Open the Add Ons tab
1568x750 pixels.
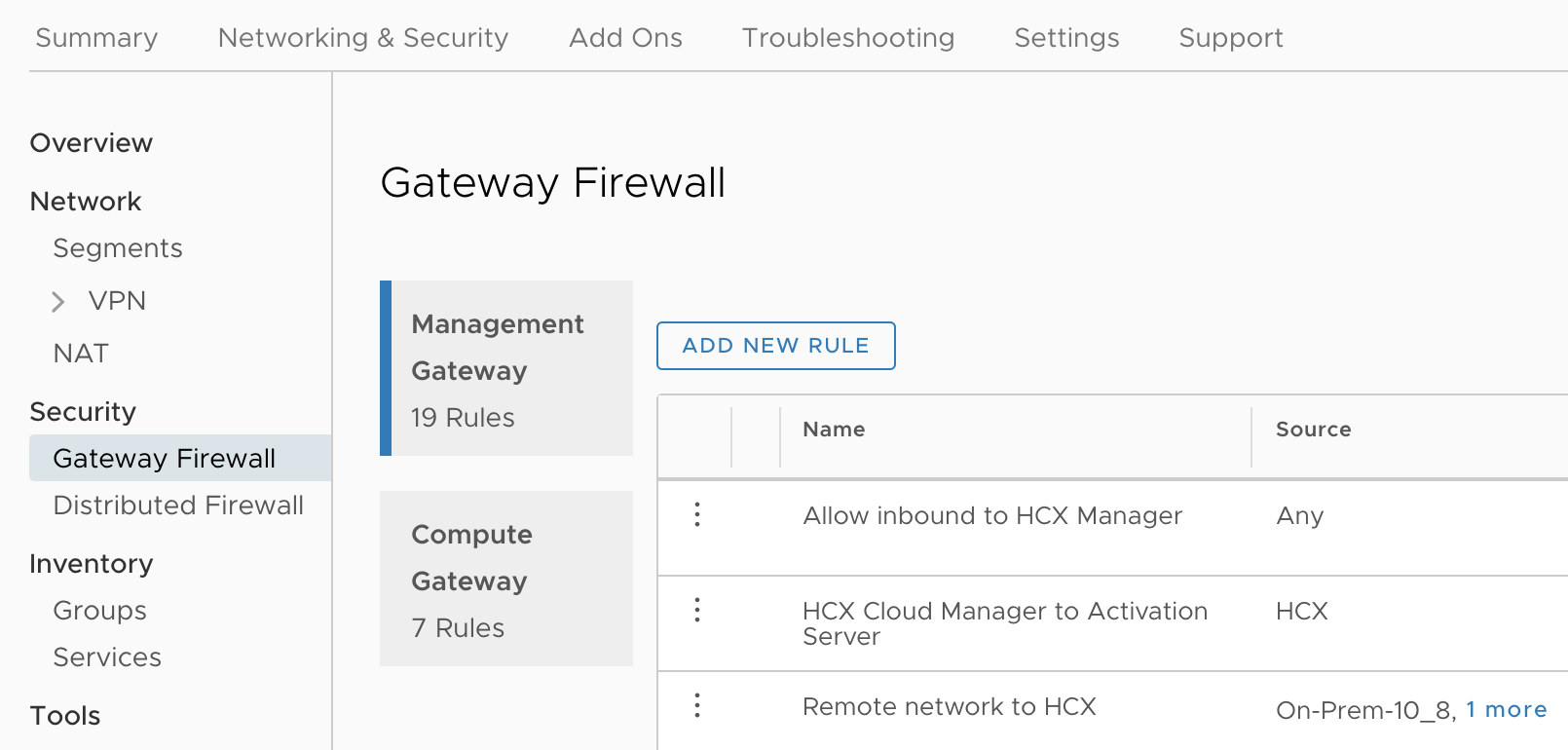tap(625, 38)
